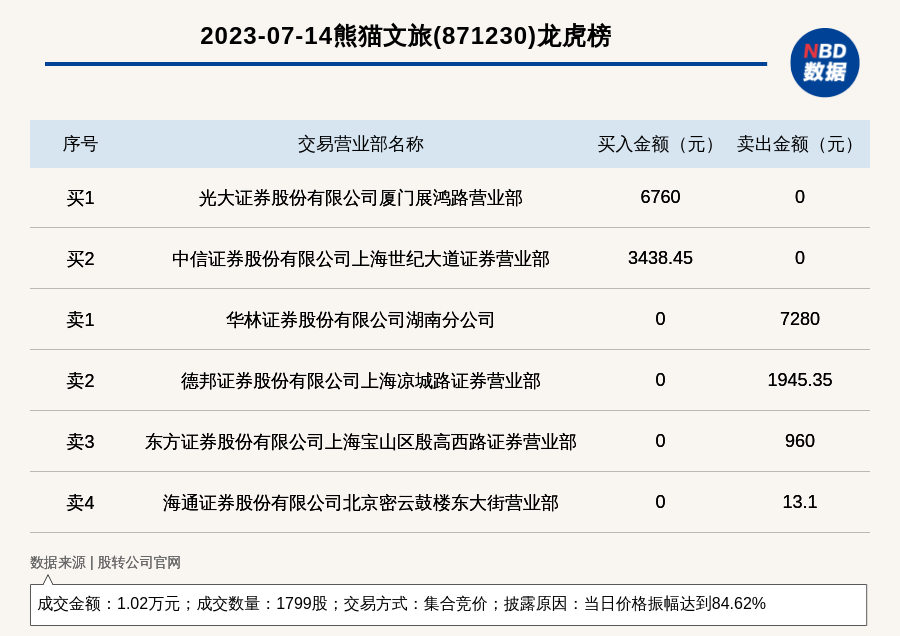Click the 数据来源 | 股转公司官网 source note
This screenshot has height=636, width=900.
click(x=105, y=563)
